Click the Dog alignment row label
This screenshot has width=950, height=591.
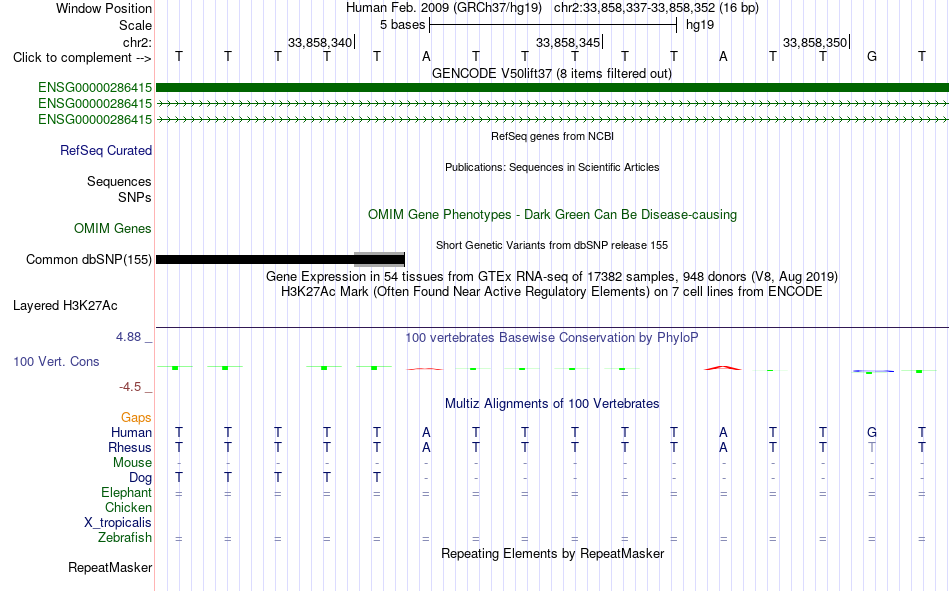[x=140, y=478]
